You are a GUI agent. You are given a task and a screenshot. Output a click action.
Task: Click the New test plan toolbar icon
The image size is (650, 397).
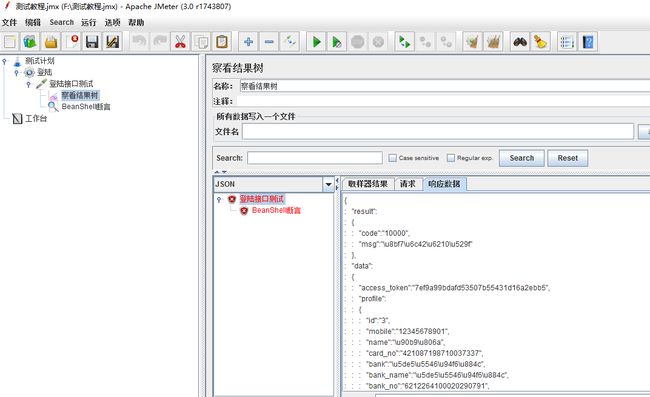(10, 42)
